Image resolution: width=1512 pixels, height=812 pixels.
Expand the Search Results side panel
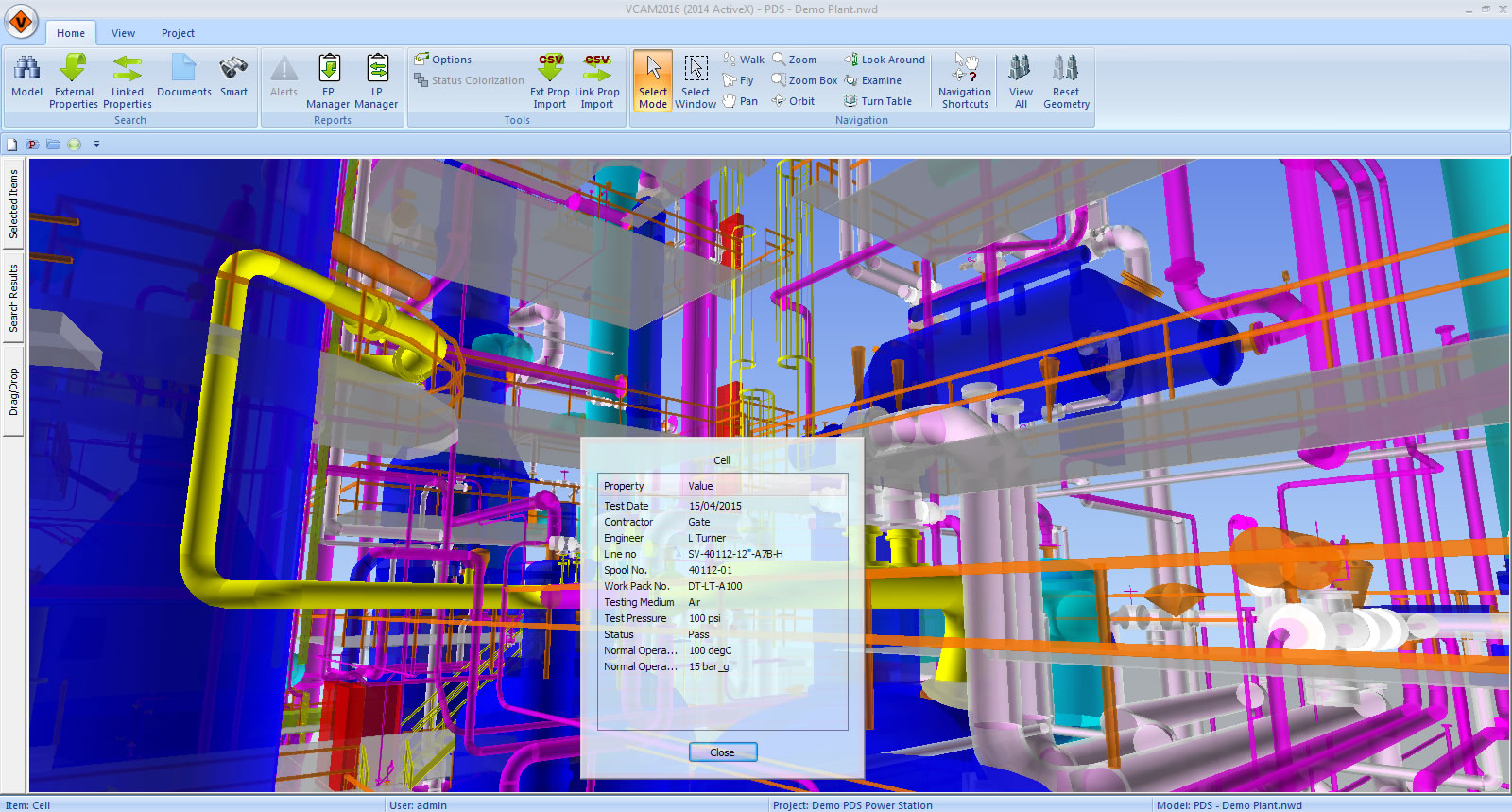(13, 298)
